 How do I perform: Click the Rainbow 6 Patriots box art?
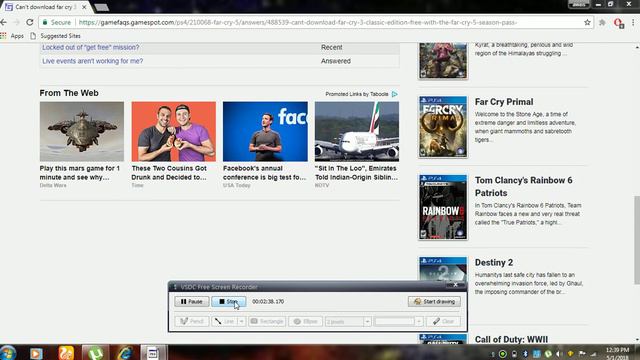[443, 207]
